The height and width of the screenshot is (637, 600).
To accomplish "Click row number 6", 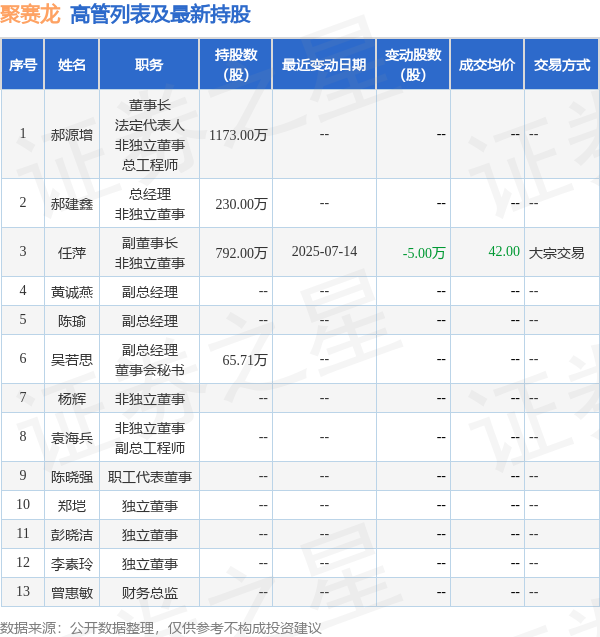I will [23, 358].
